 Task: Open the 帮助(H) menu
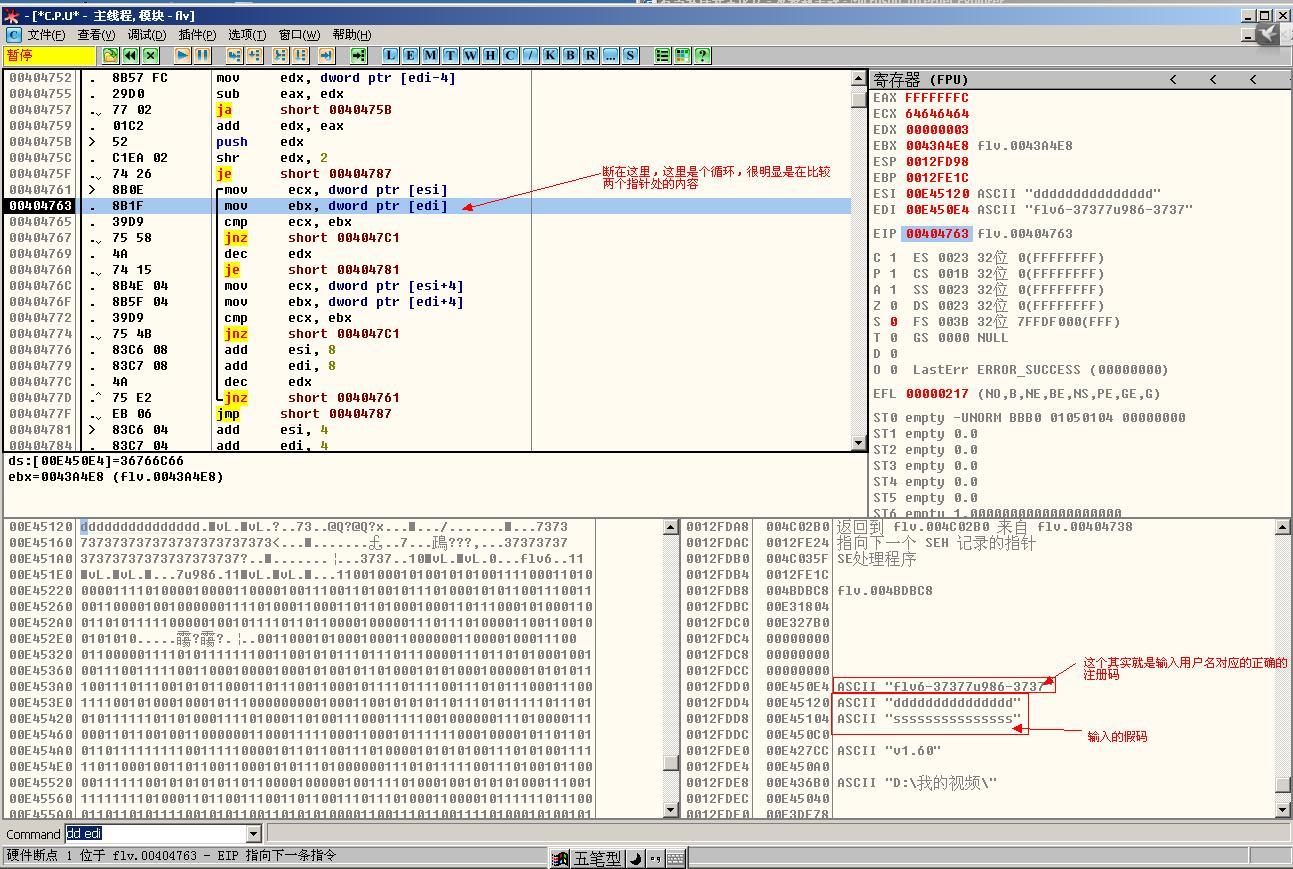pyautogui.click(x=351, y=35)
